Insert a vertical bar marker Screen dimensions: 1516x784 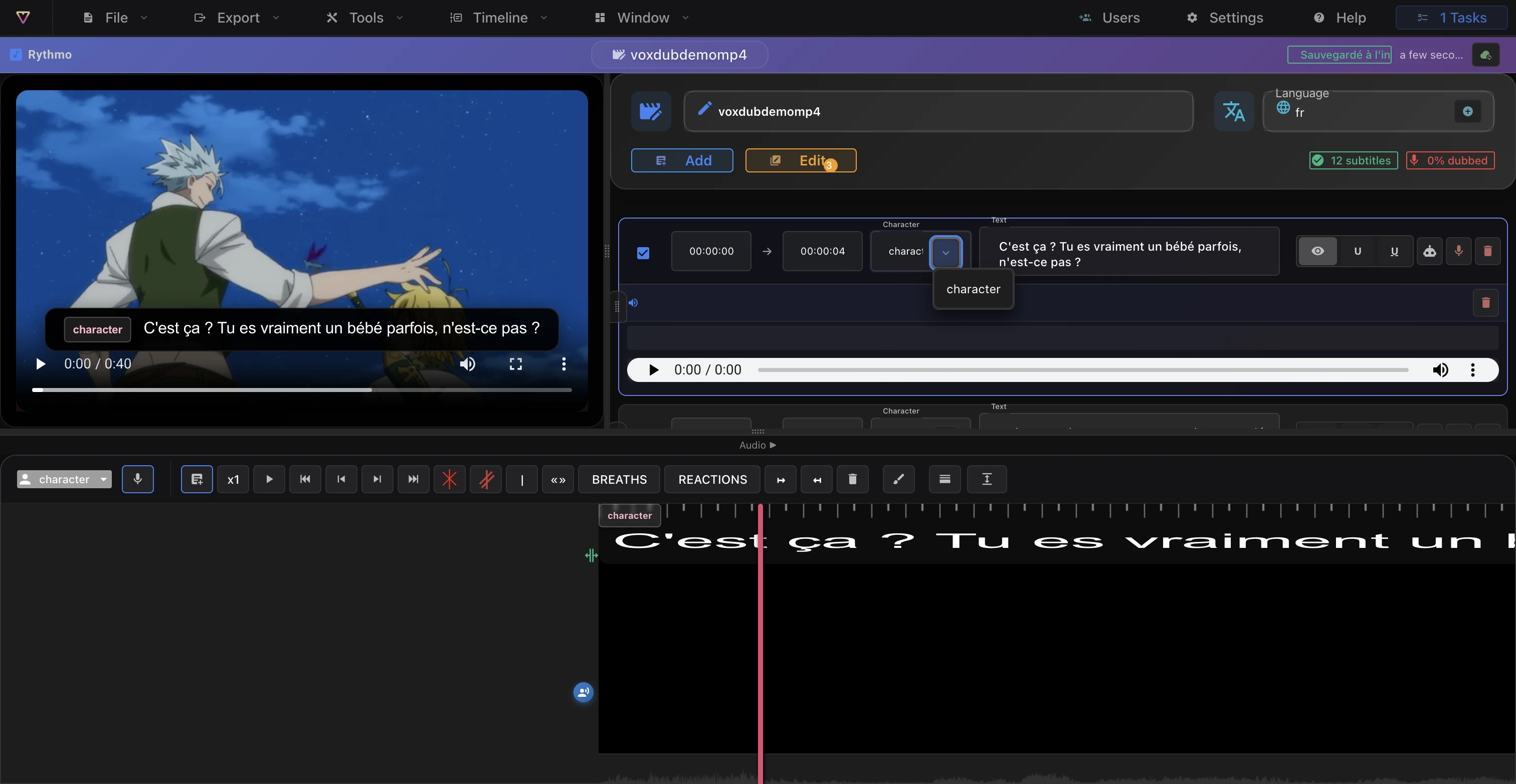point(522,479)
